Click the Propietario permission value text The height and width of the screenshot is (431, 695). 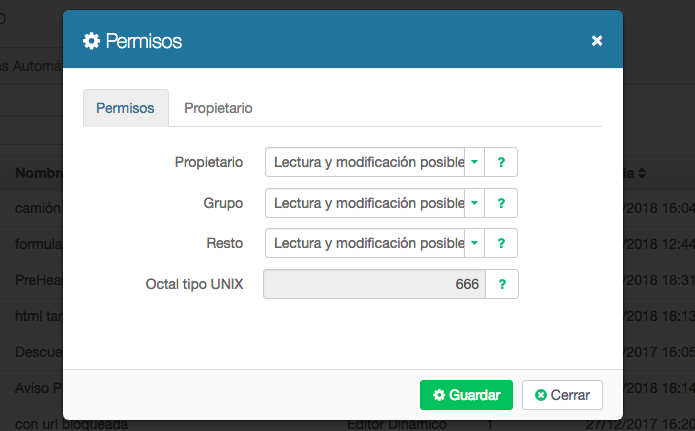[367, 162]
